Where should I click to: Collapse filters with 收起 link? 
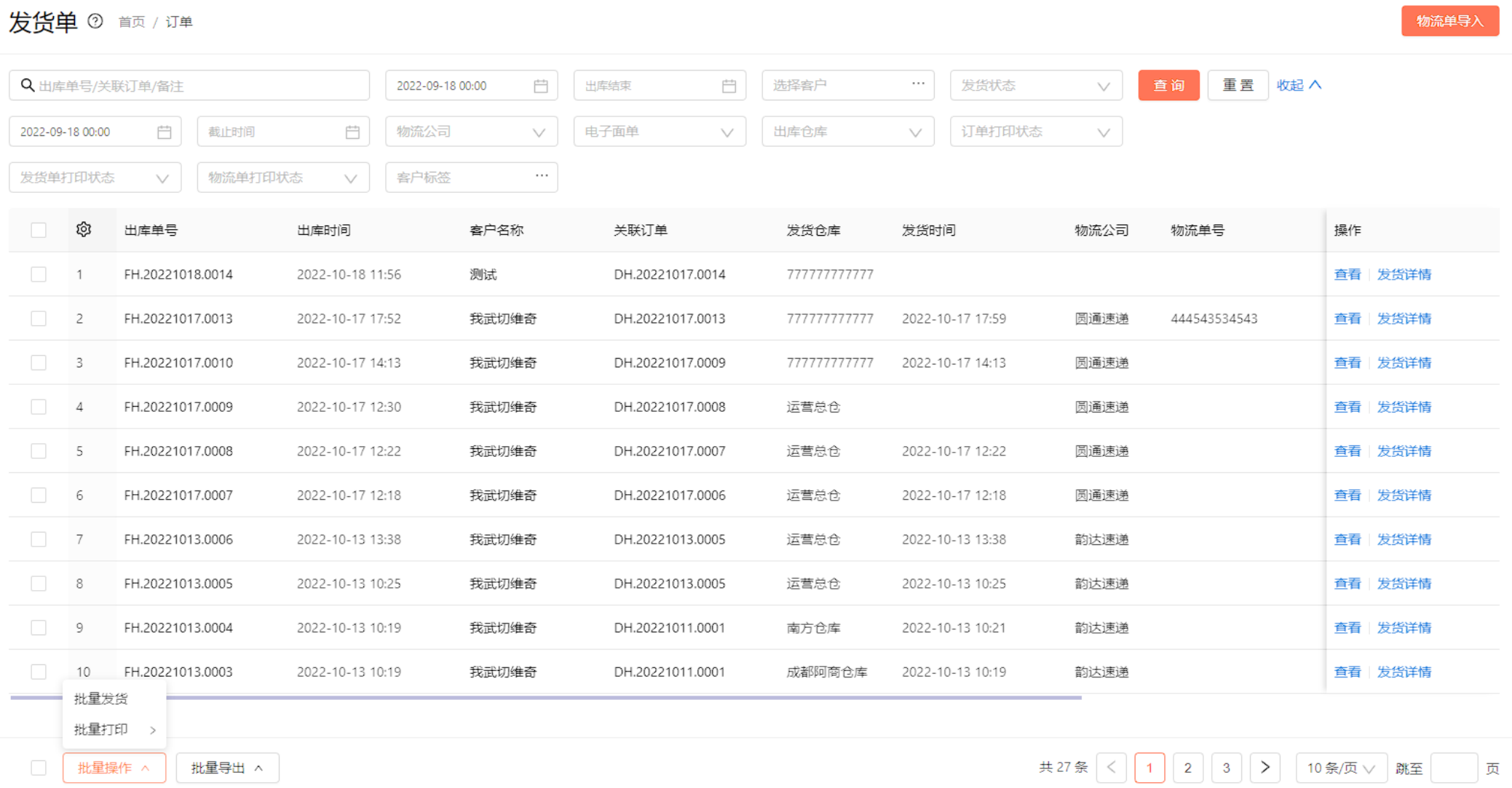(1299, 85)
